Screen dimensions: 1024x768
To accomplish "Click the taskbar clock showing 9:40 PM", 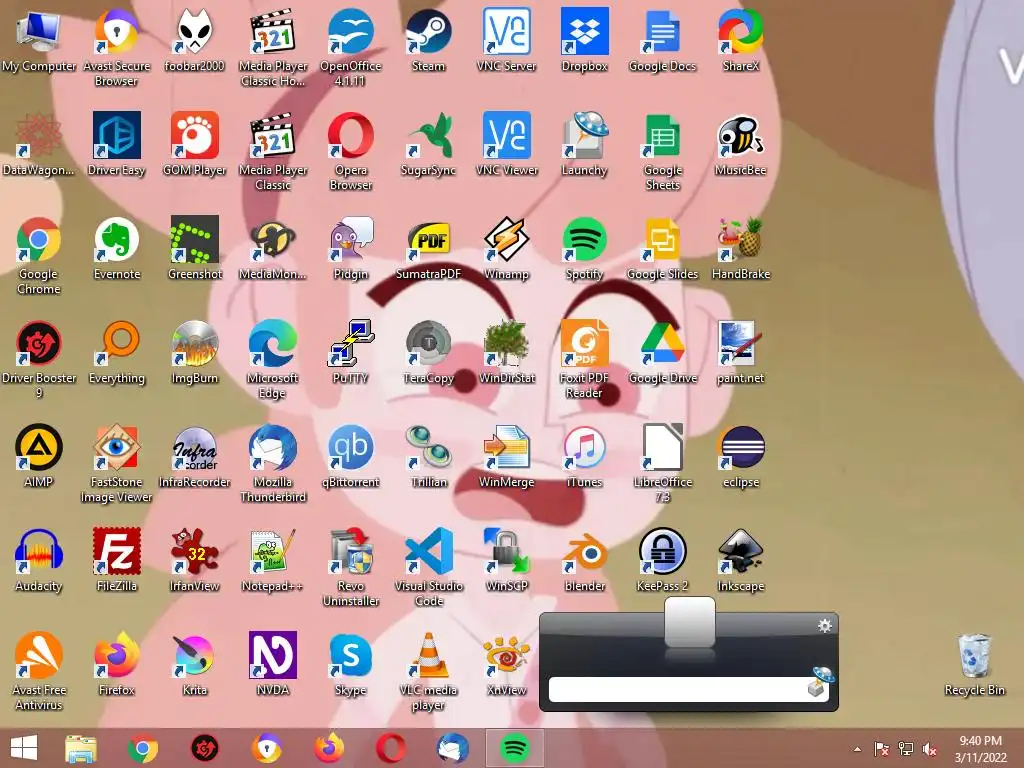I will [x=980, y=749].
